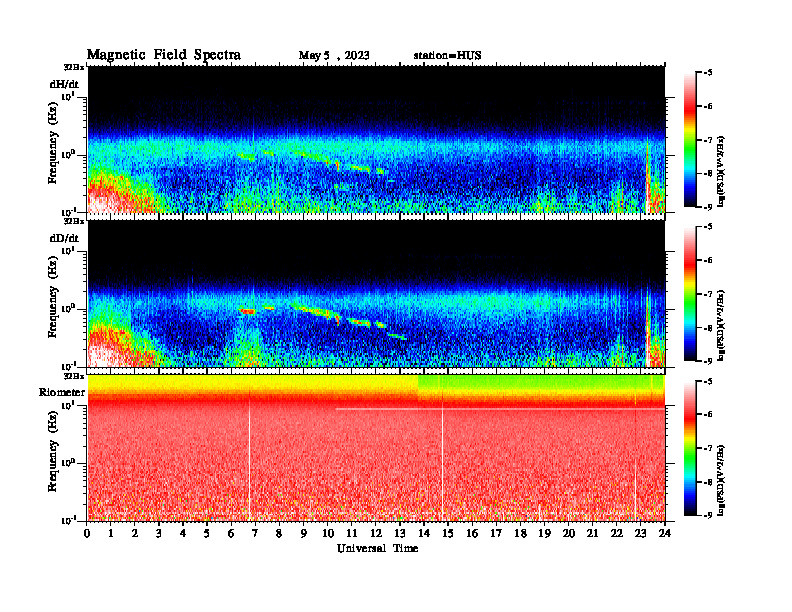
Task: Click hour tick label "15" on time axis
Action: coord(448,534)
